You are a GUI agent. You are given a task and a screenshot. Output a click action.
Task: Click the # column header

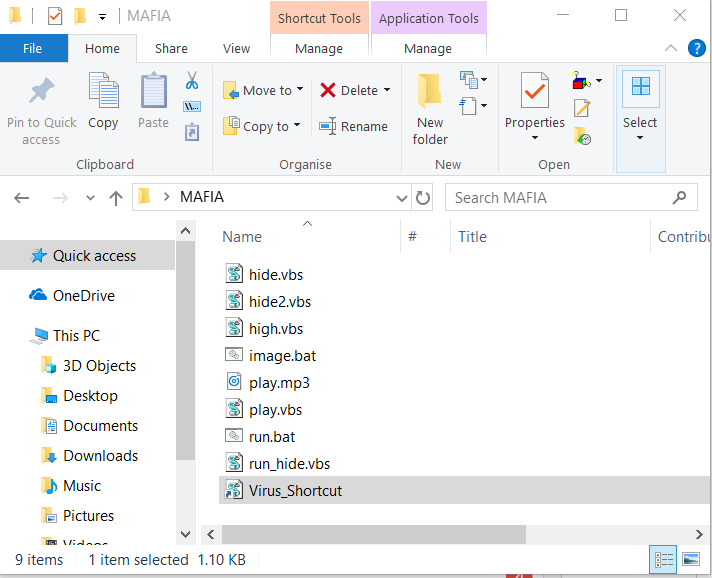[412, 236]
